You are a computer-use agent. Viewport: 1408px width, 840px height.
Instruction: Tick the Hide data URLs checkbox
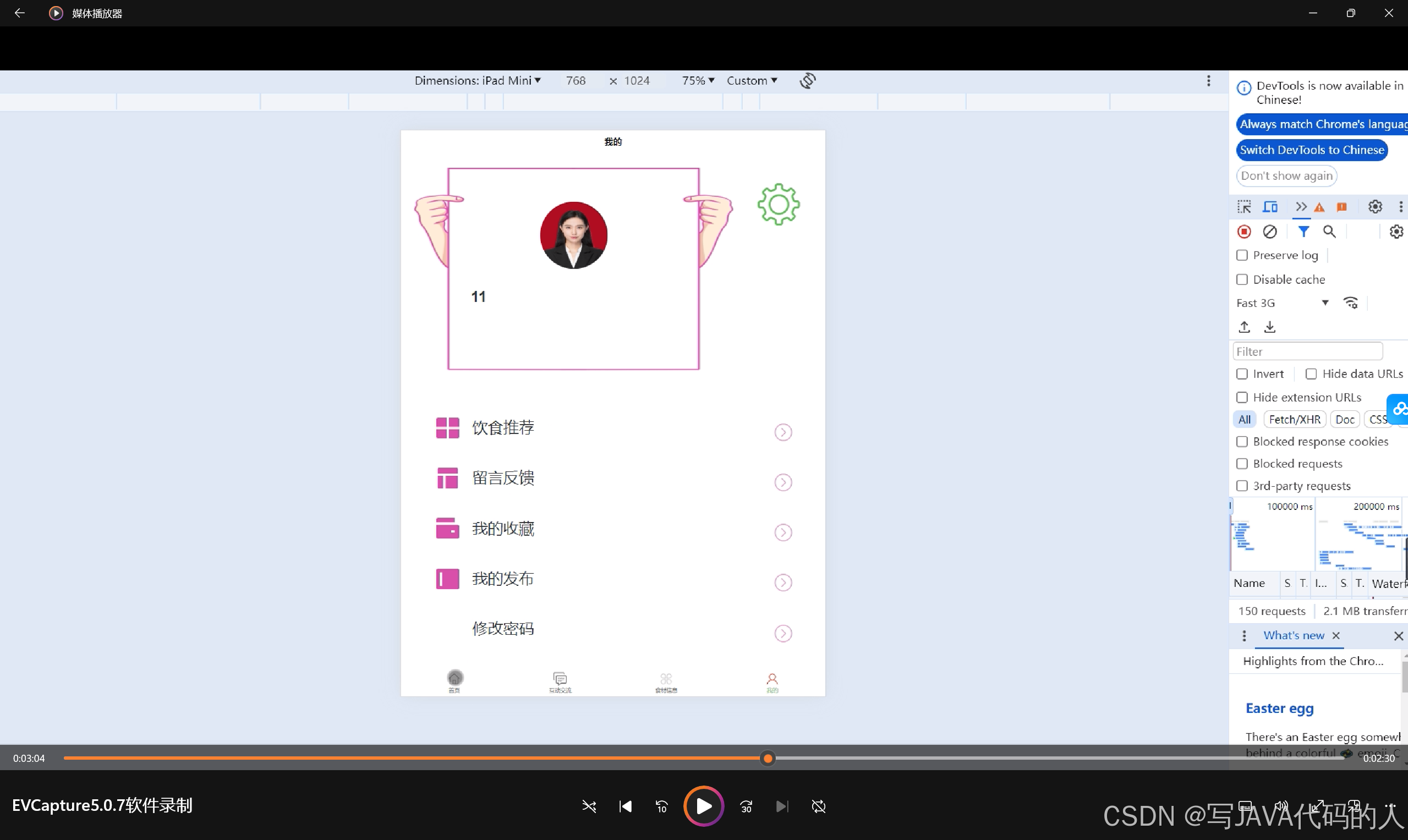coord(1311,374)
